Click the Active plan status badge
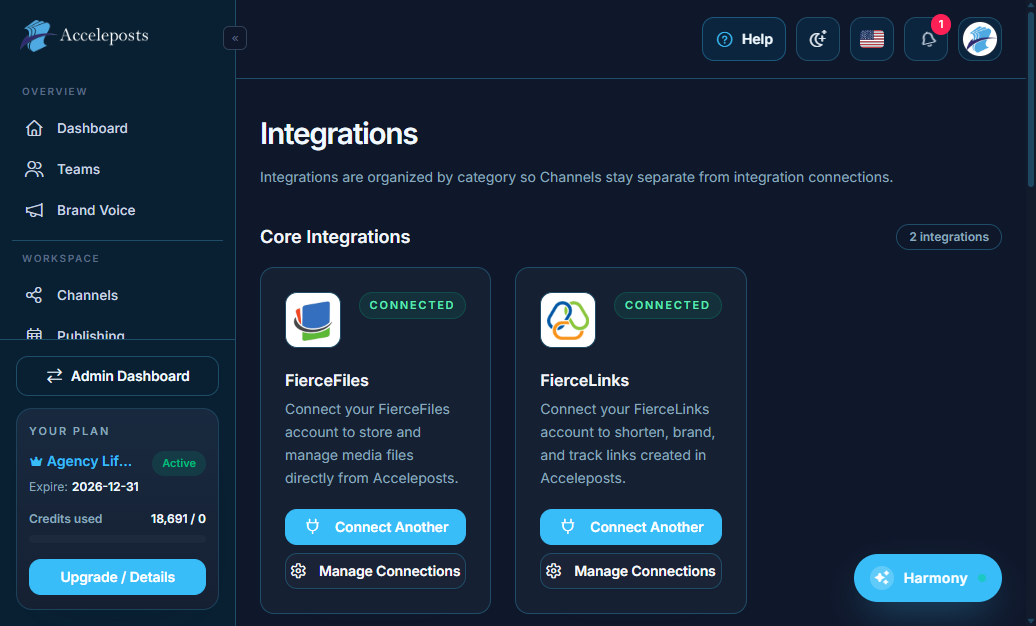 [179, 463]
